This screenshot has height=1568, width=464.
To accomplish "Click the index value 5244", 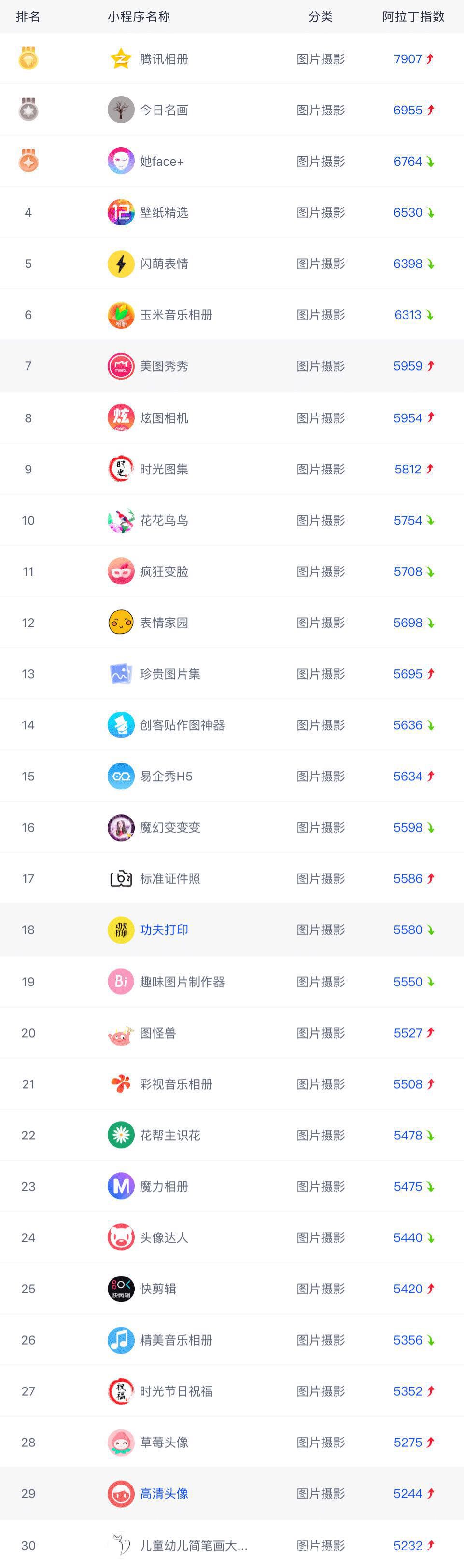I will (408, 1493).
